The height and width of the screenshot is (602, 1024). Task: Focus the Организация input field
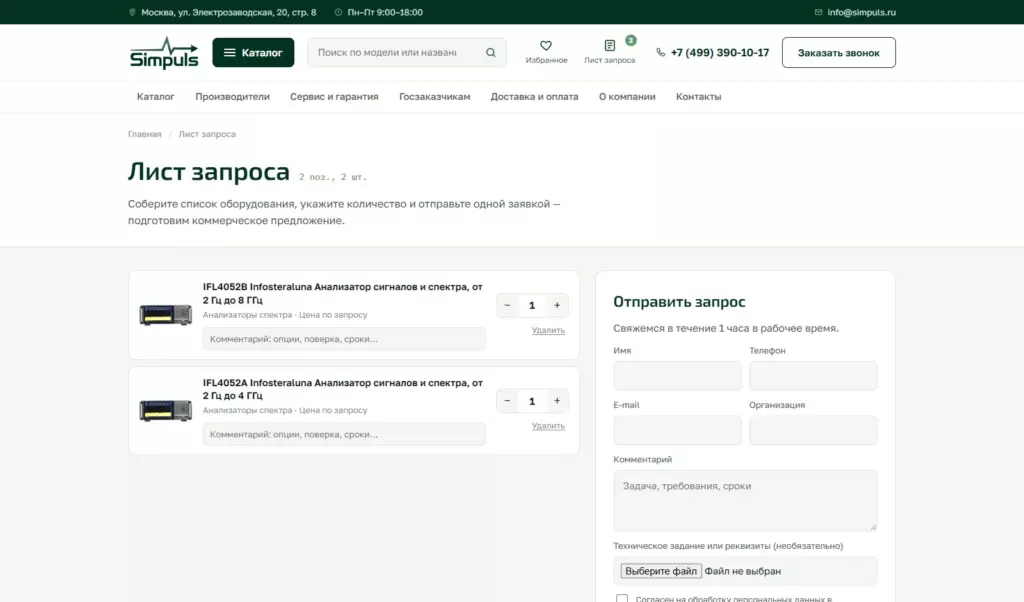pyautogui.click(x=813, y=430)
